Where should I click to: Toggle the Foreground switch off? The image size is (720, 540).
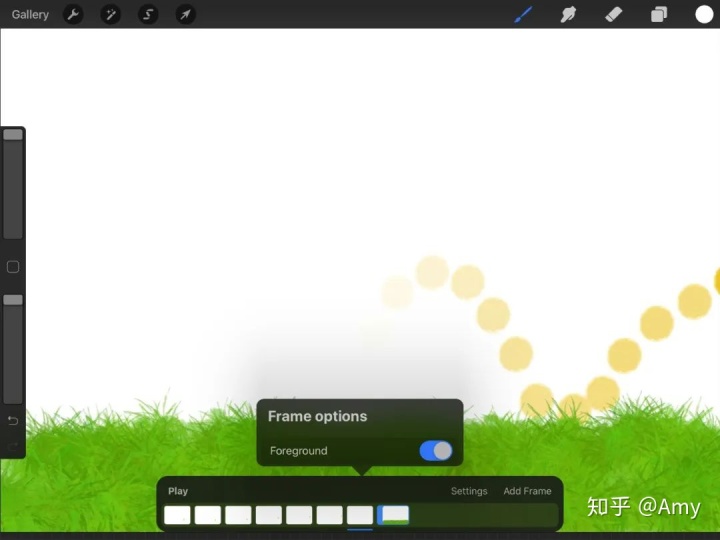436,451
